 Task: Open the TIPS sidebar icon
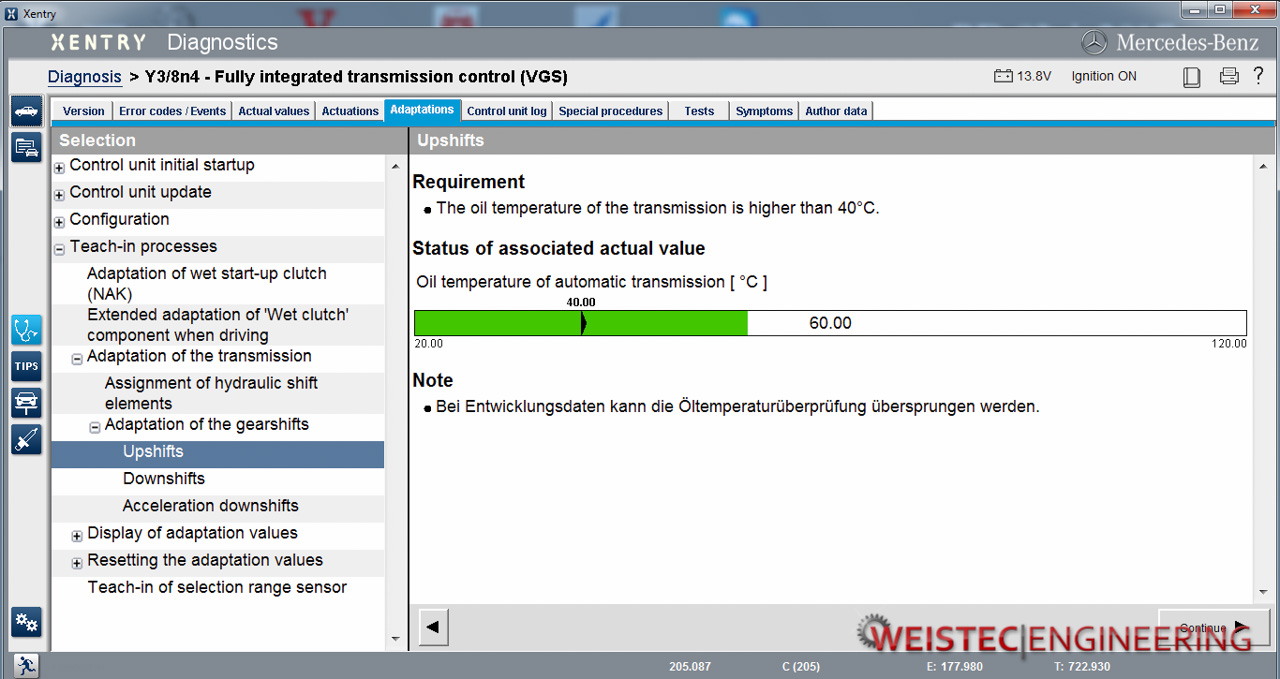[x=26, y=366]
